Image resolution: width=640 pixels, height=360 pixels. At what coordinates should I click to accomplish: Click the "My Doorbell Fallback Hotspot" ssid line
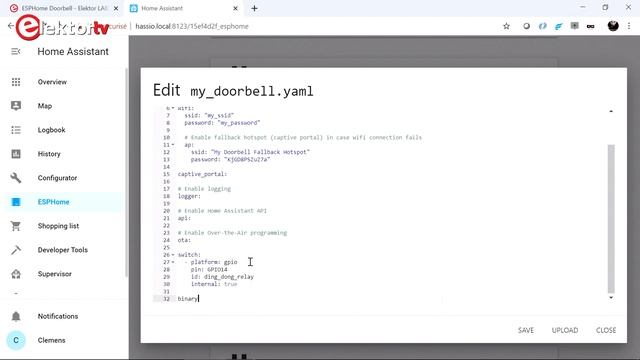tap(250, 152)
